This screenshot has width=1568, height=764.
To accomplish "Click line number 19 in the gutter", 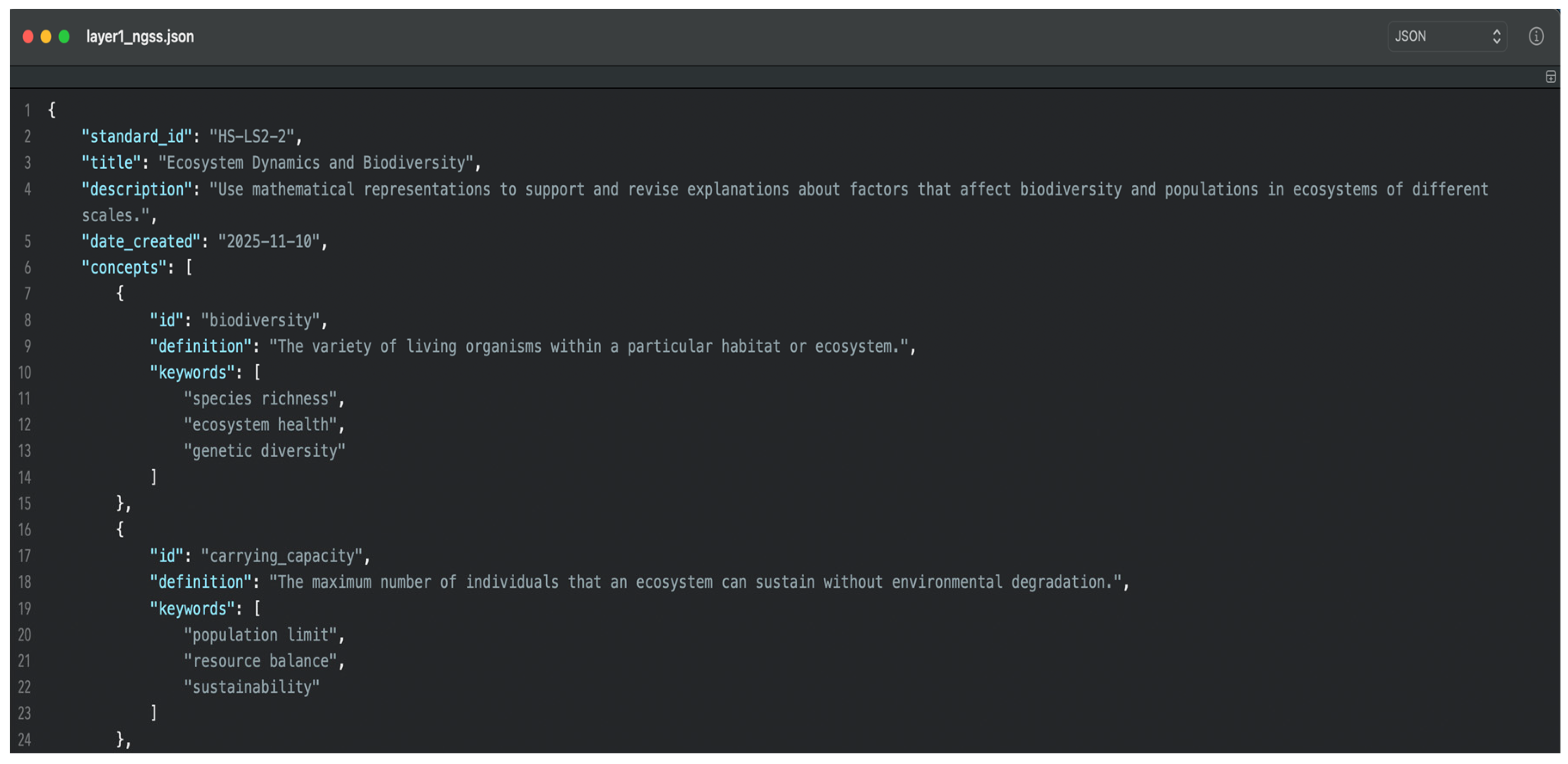I will [24, 609].
